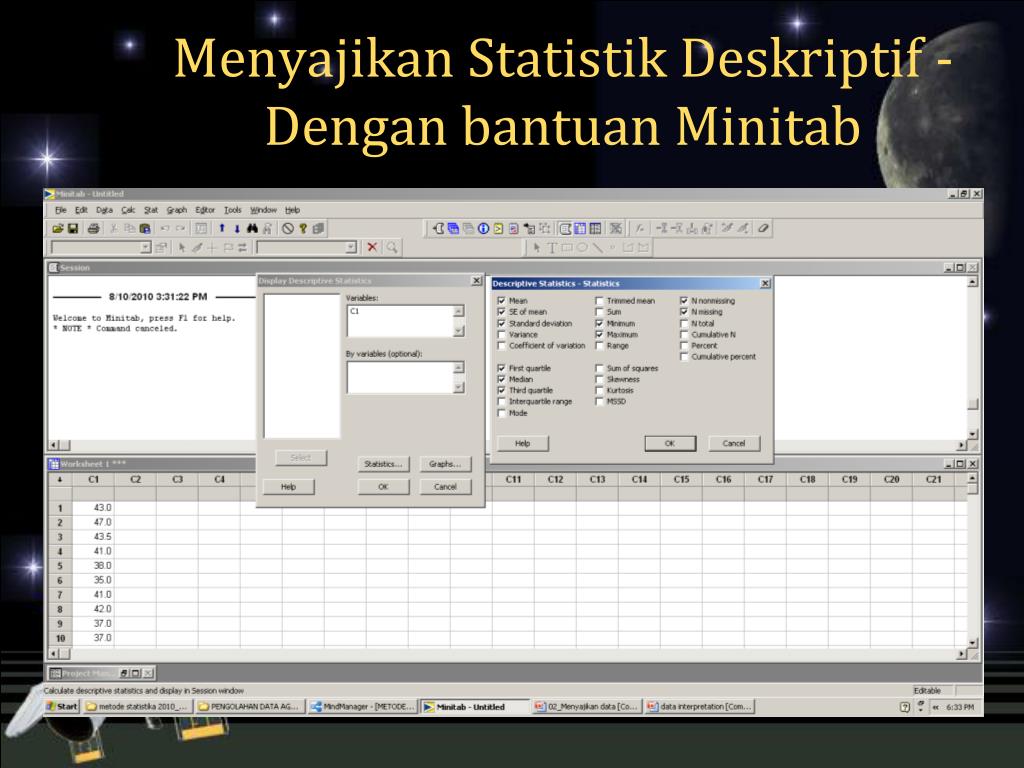Click the Save Project floppy disk icon
The width and height of the screenshot is (1024, 768).
73,229
